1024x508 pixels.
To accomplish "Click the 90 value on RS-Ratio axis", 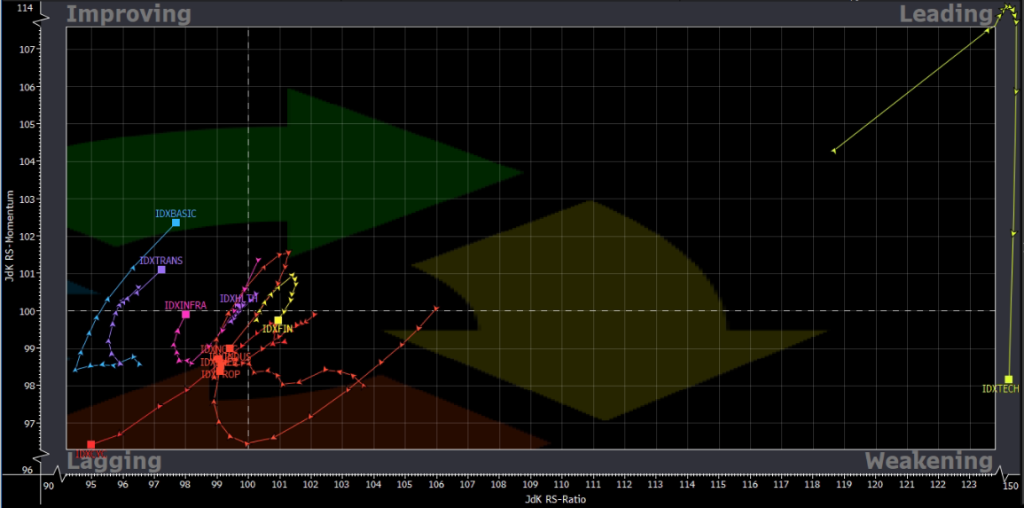I will coord(48,486).
